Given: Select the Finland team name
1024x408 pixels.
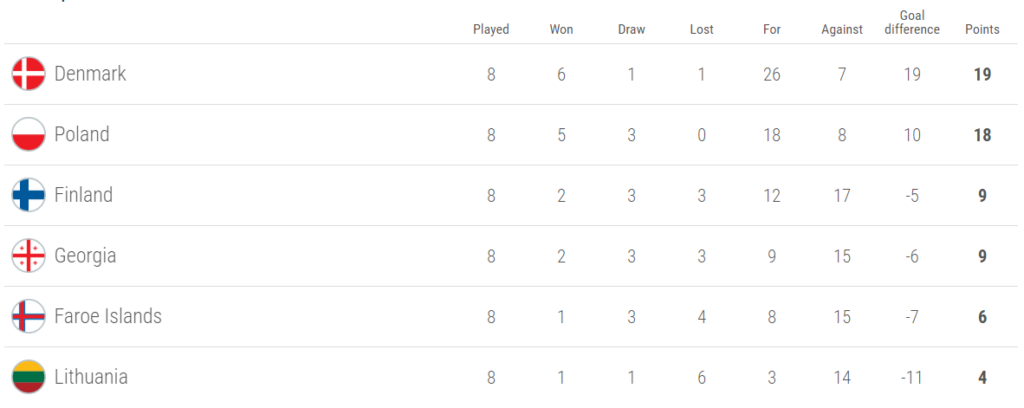Looking at the screenshot, I should click(x=83, y=195).
